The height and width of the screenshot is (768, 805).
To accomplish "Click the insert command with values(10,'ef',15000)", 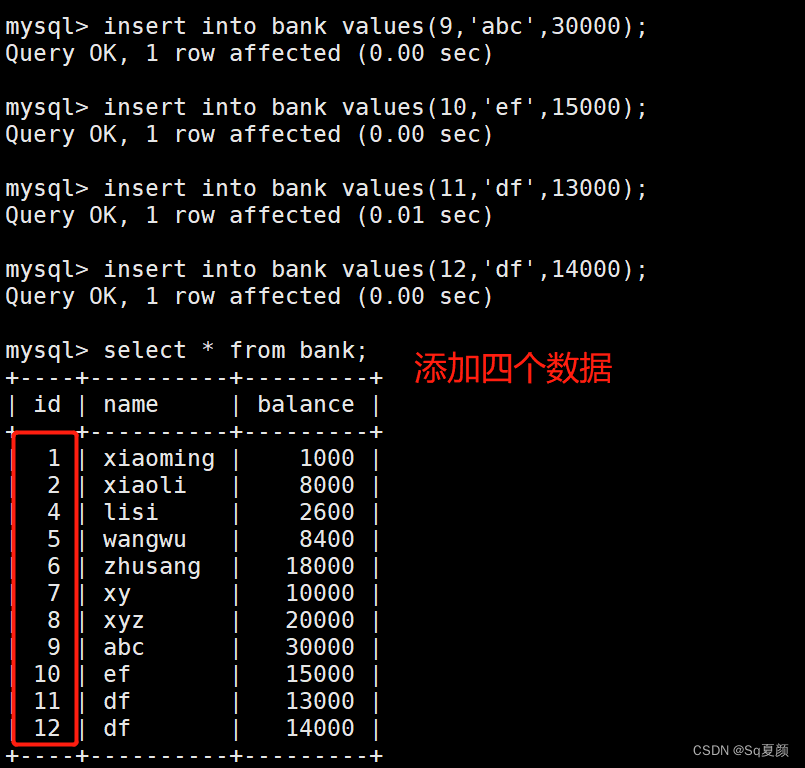I will point(375,108).
